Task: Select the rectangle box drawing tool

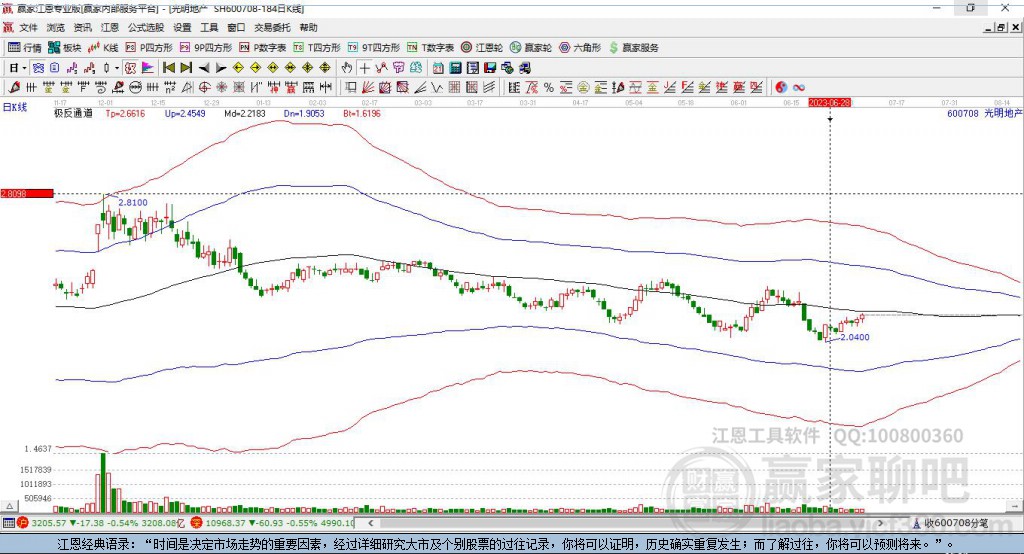Action: [350, 88]
